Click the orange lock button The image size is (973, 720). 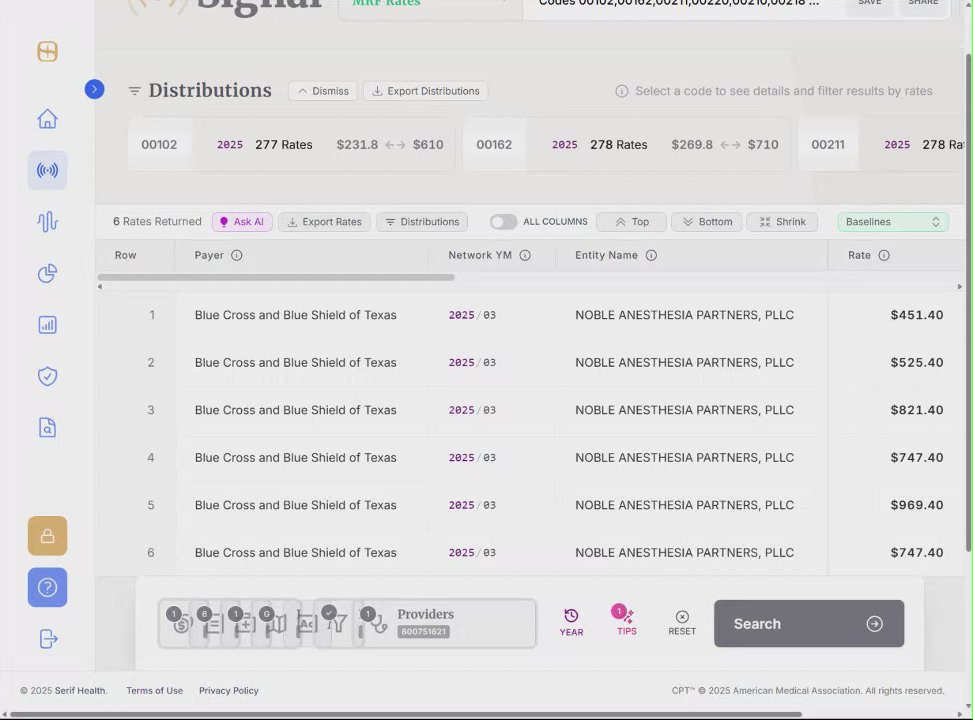point(47,536)
